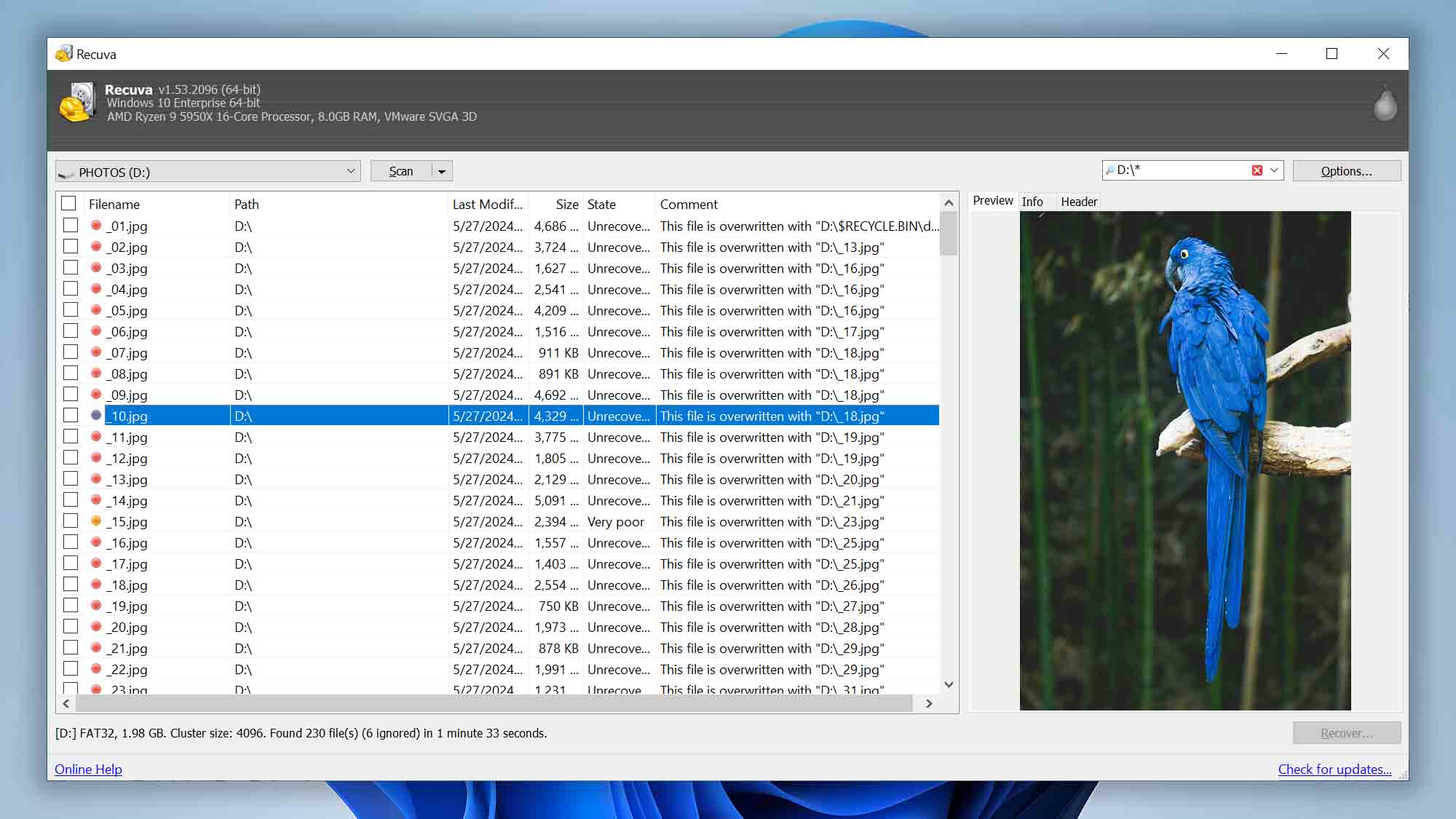The image size is (1456, 819).
Task: Click the gray status icon beside _10.jpg
Action: [95, 416]
